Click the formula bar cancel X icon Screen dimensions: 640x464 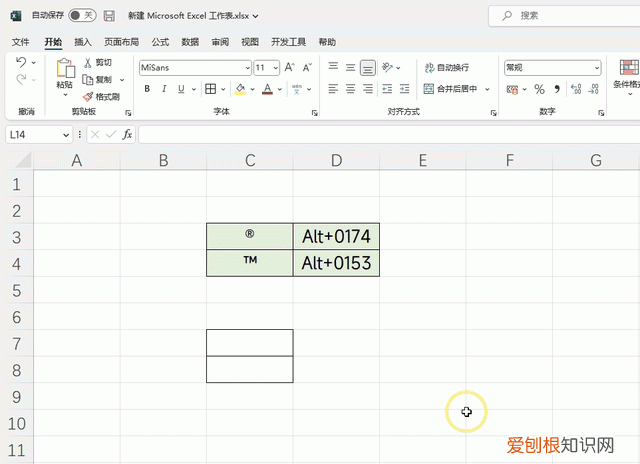coord(95,134)
